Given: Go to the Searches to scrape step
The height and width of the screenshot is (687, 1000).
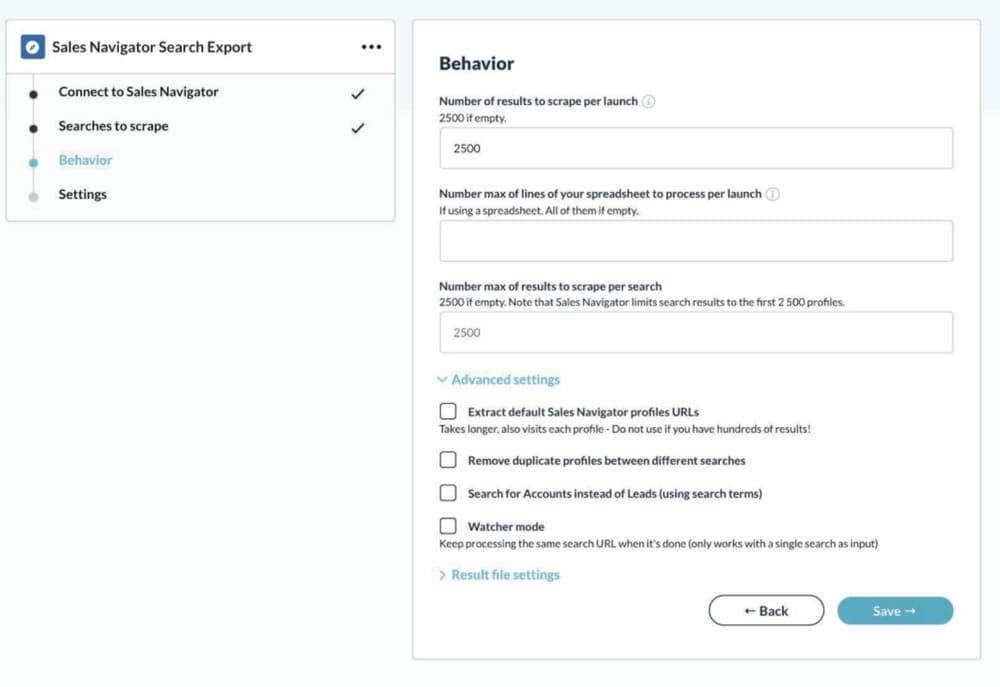Looking at the screenshot, I should click(x=114, y=126).
